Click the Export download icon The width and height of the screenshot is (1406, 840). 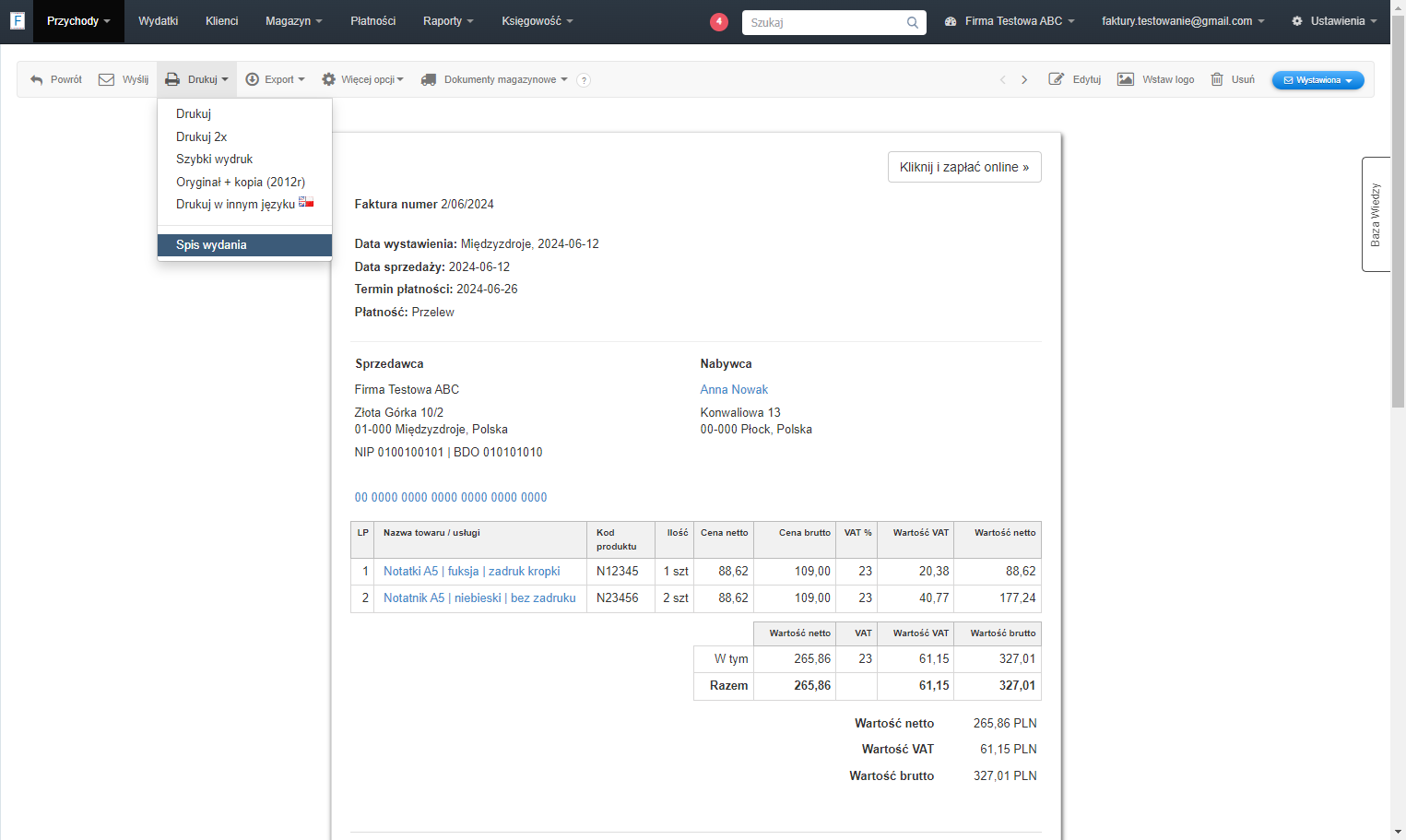(x=252, y=80)
